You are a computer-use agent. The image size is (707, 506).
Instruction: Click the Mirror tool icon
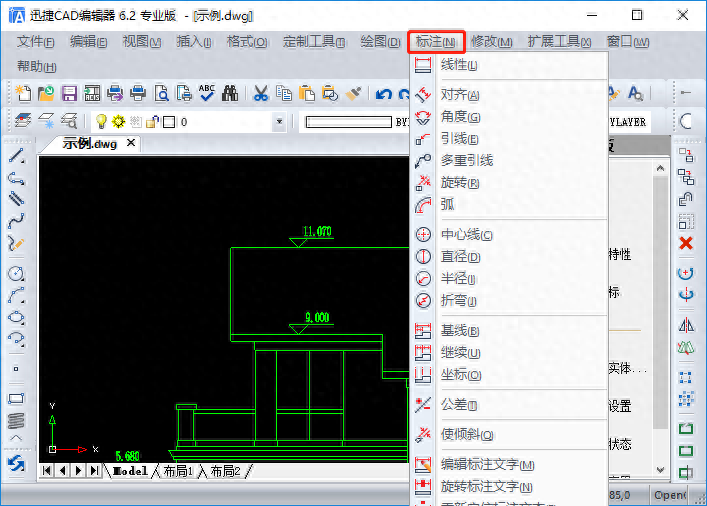[x=686, y=325]
